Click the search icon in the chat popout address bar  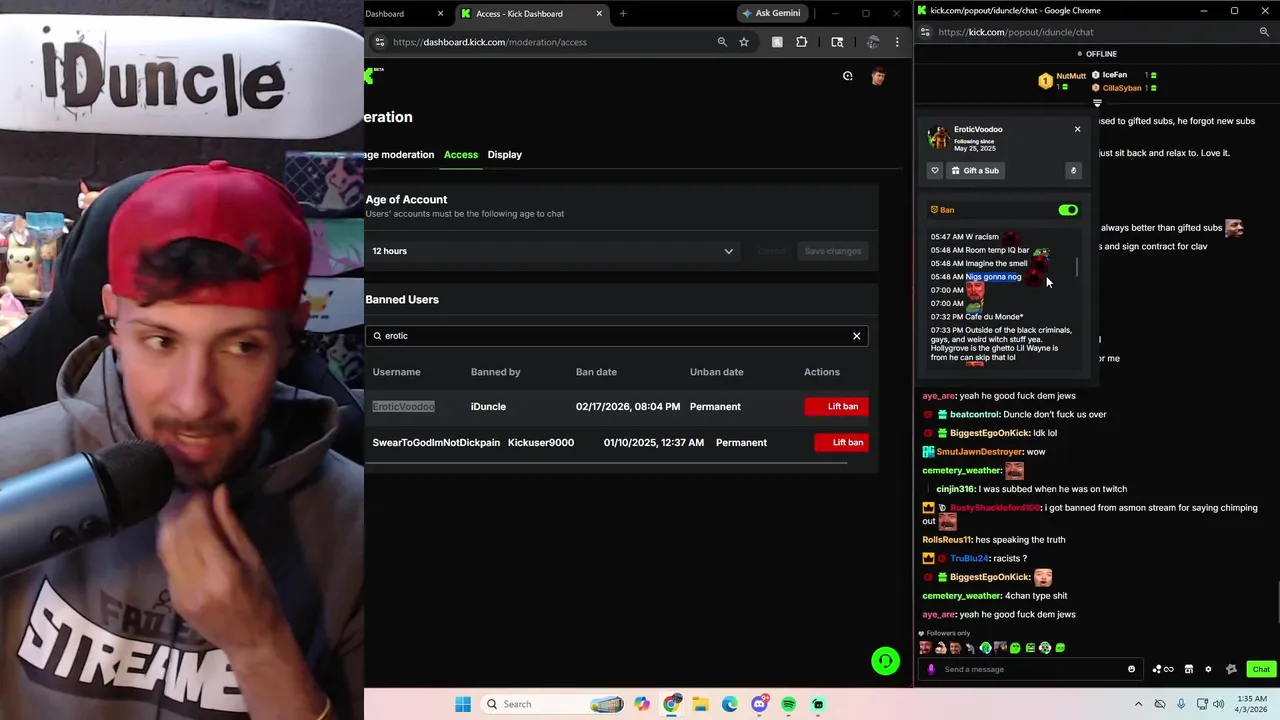[x=1264, y=32]
